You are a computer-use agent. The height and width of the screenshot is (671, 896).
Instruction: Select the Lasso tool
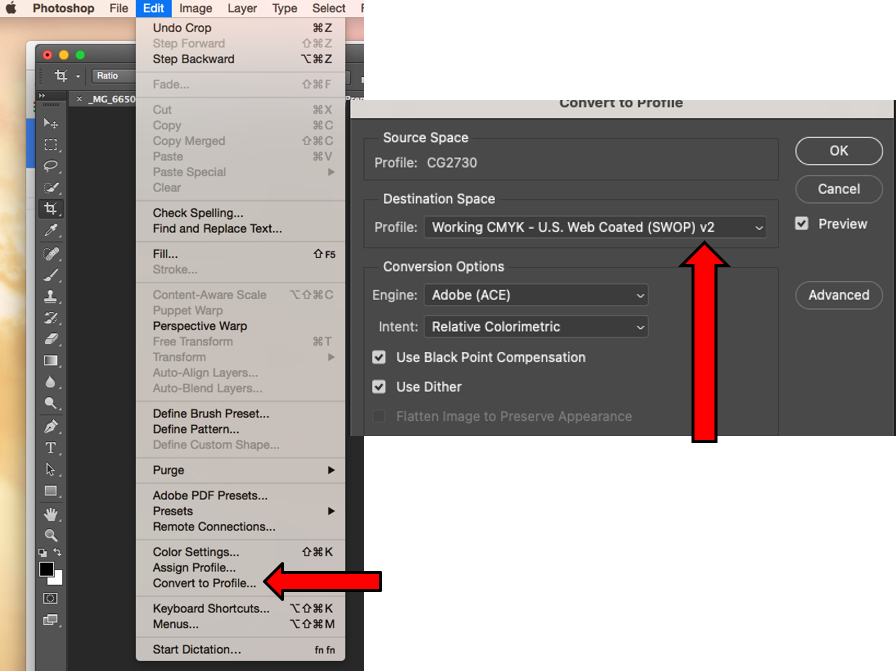click(50, 166)
